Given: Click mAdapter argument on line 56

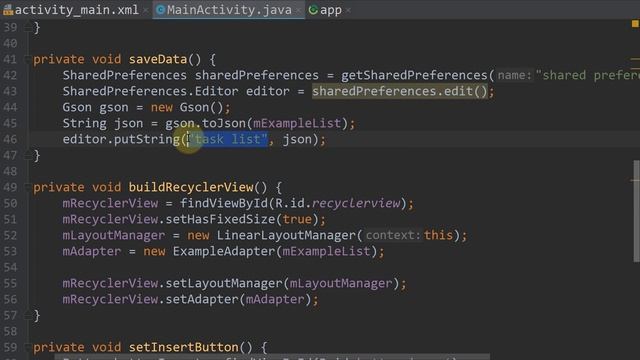Looking at the screenshot, I should tap(275, 299).
